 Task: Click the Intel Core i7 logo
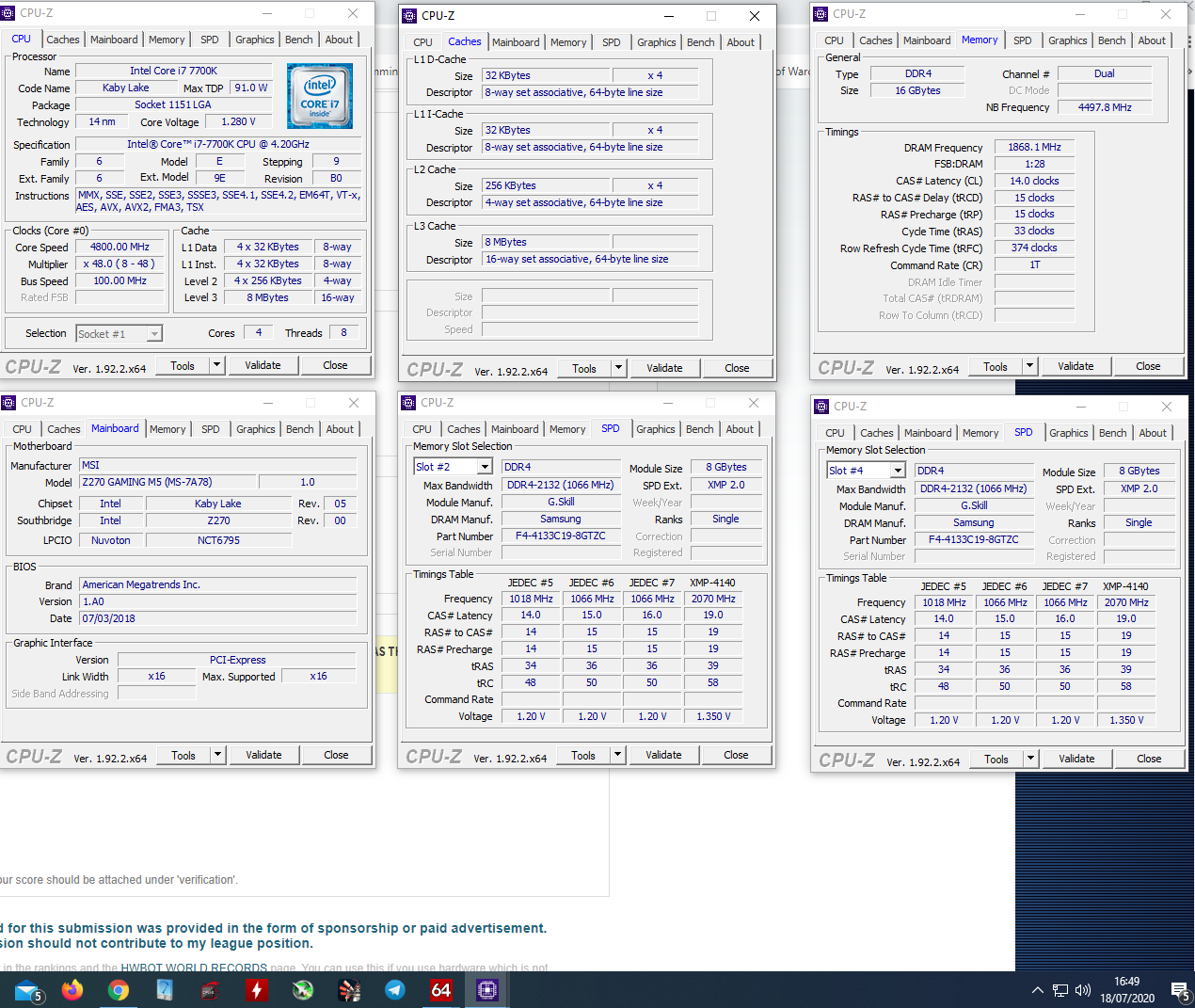coord(320,96)
